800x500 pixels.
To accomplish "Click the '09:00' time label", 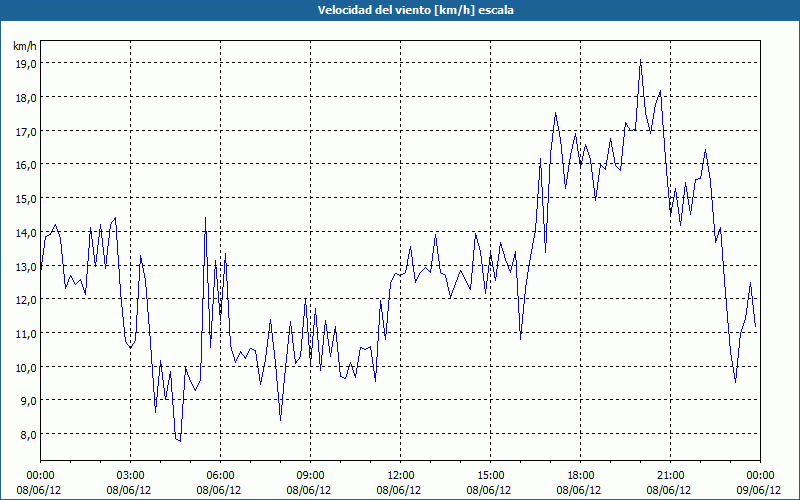I will [x=310, y=476].
